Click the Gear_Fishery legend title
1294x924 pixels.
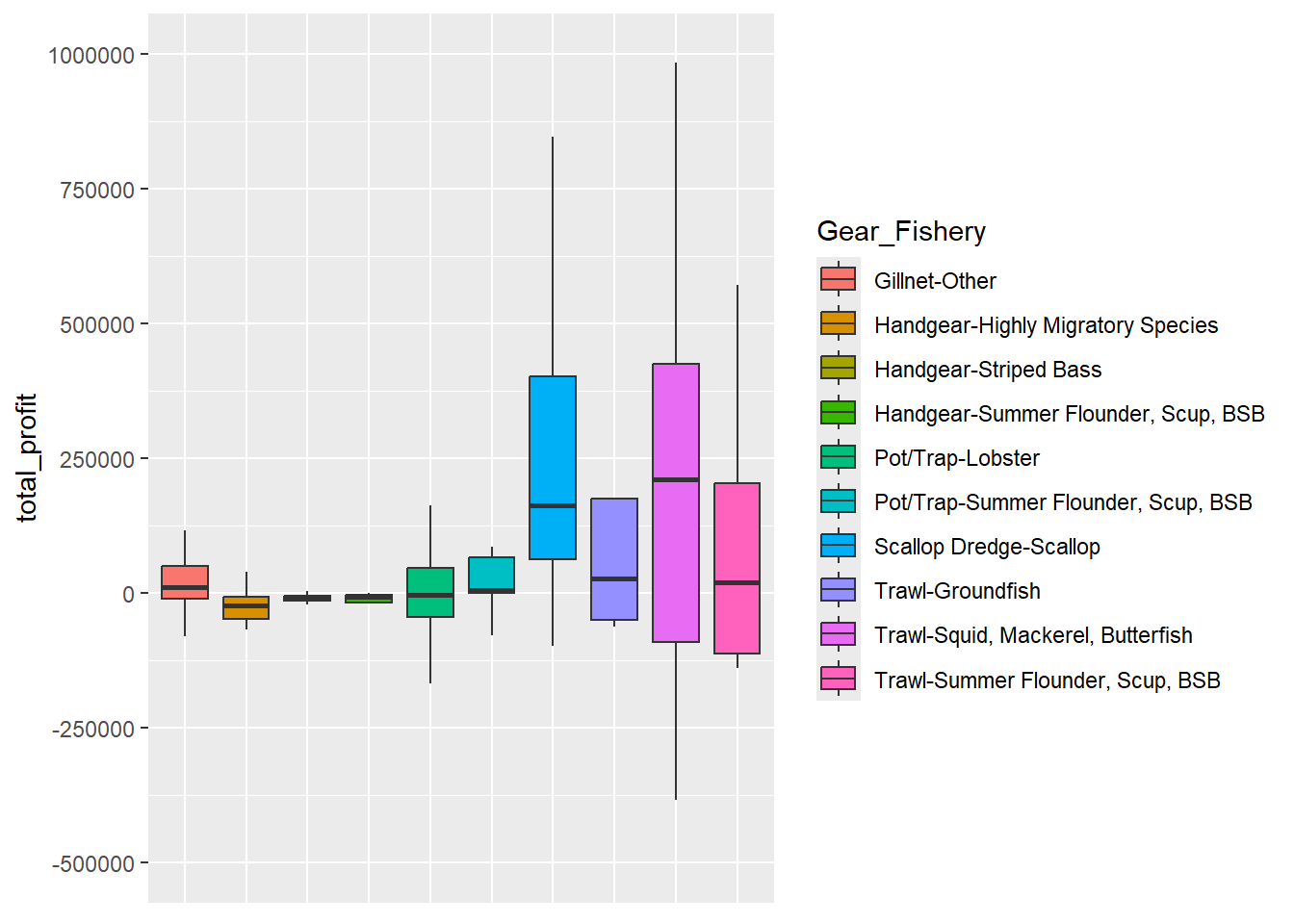point(901,232)
